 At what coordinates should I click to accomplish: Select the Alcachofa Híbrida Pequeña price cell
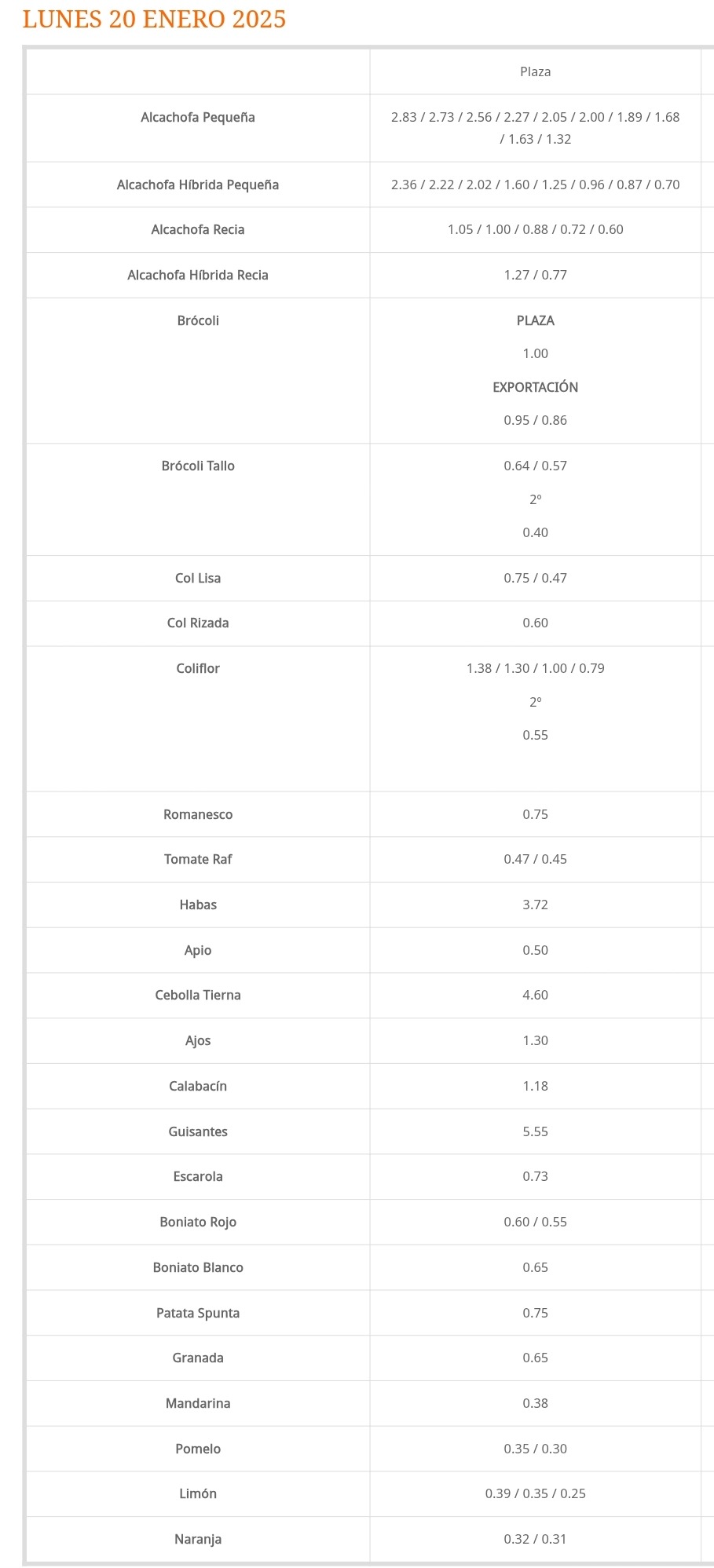535,185
